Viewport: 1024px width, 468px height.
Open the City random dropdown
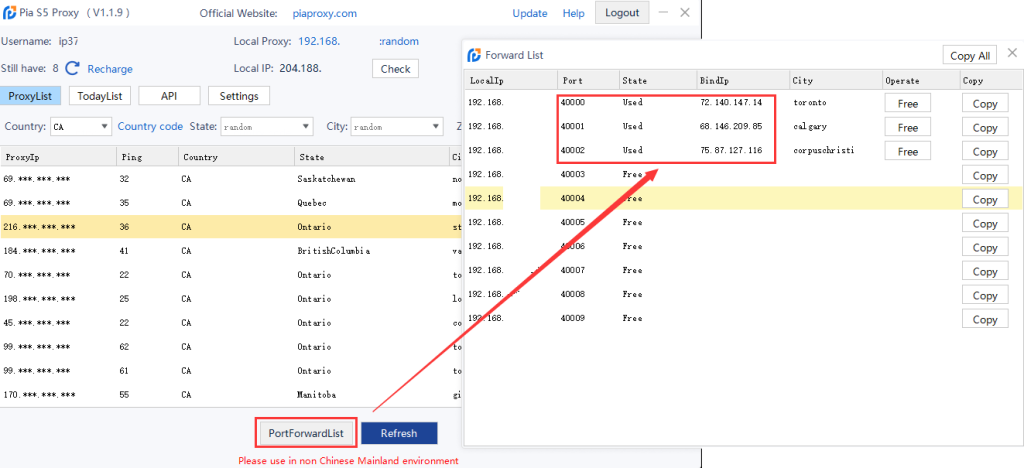pyautogui.click(x=397, y=127)
